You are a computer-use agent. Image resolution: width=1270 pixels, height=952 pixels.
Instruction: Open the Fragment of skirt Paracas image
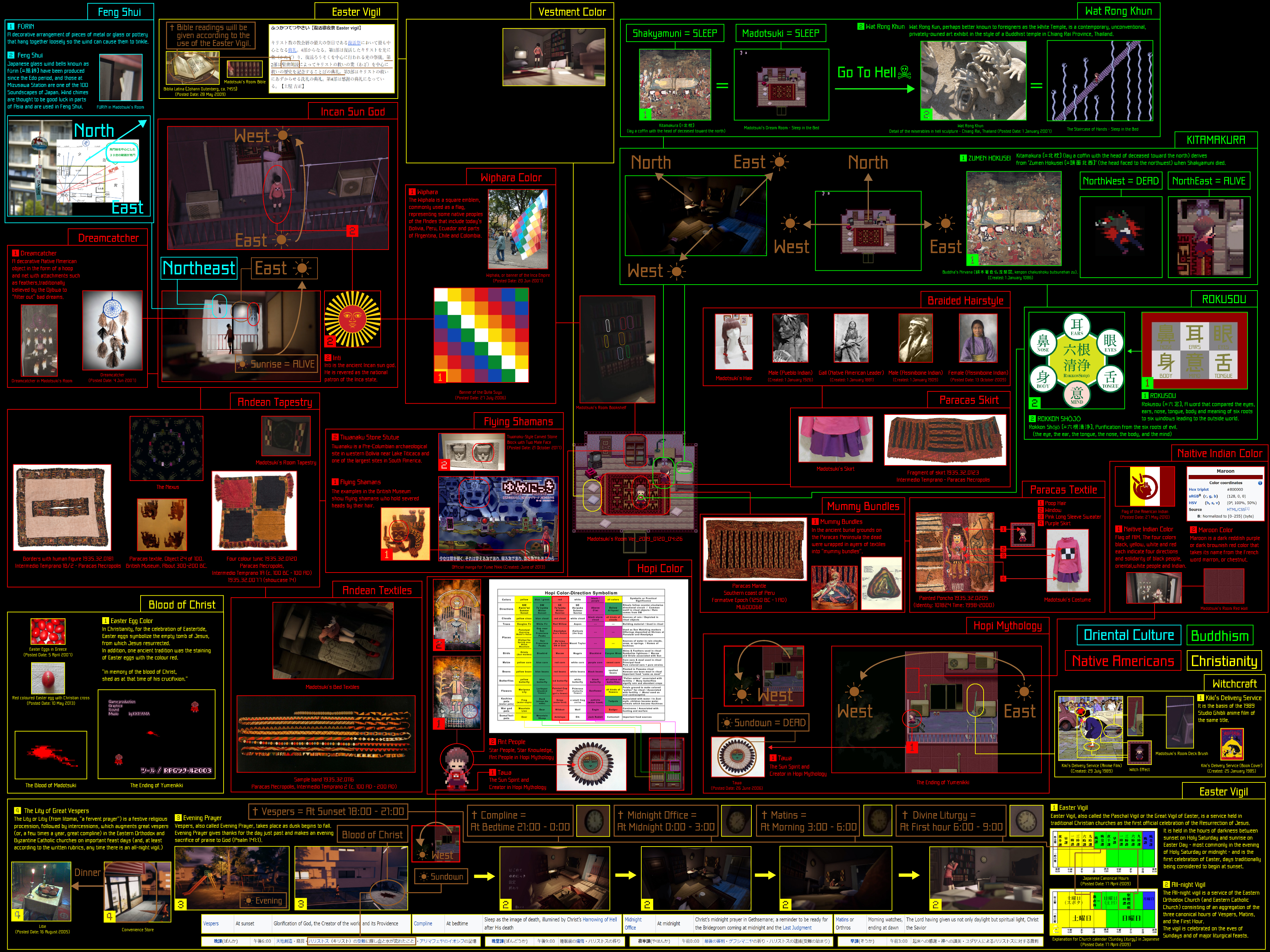coord(945,440)
